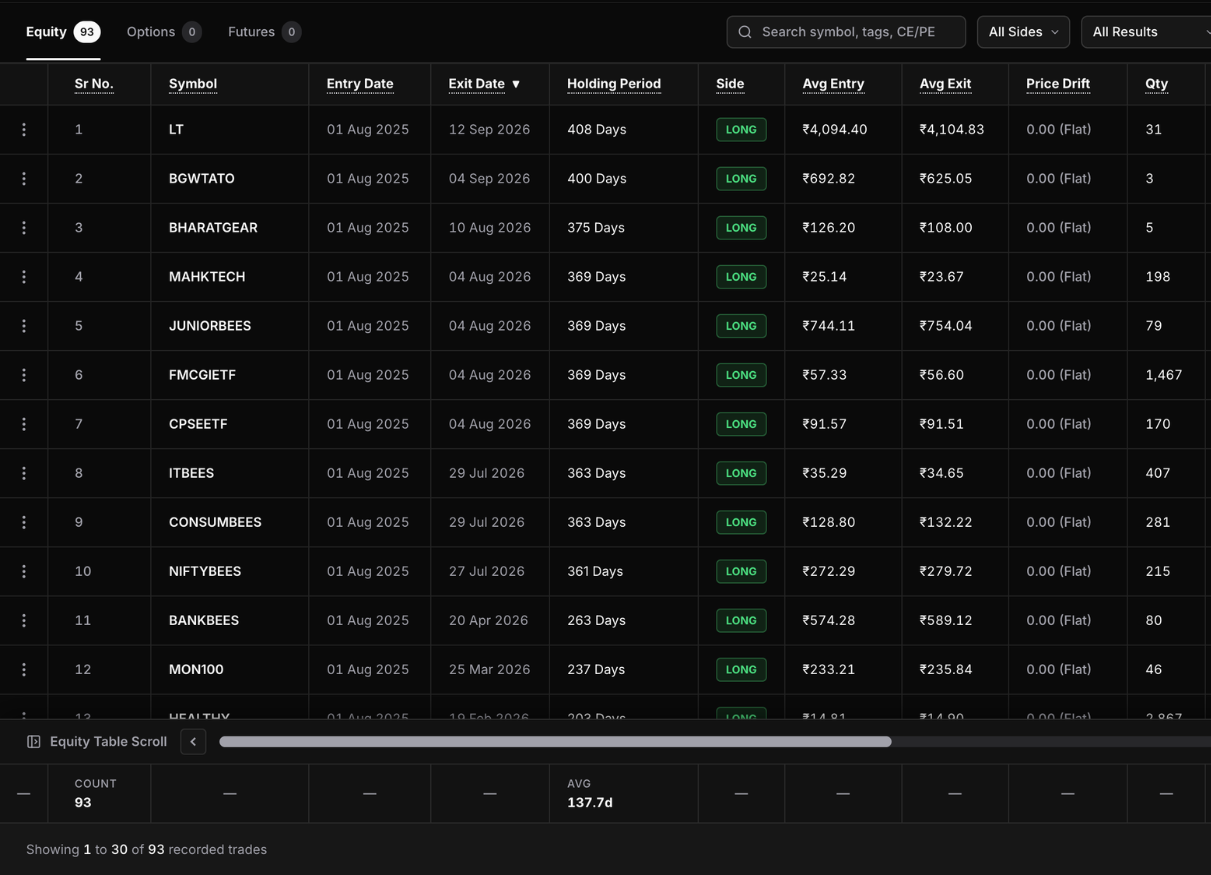Select the NIFTYBEES symbol cell
The image size is (1211, 875).
tap(205, 571)
